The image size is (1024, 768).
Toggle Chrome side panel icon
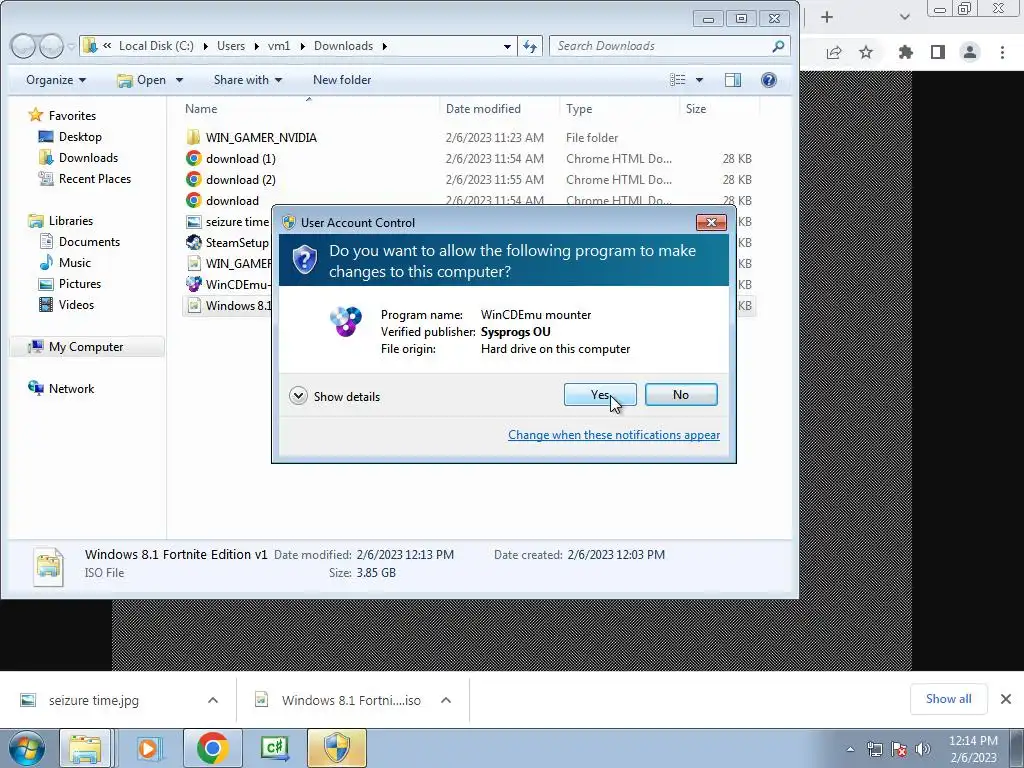938,52
